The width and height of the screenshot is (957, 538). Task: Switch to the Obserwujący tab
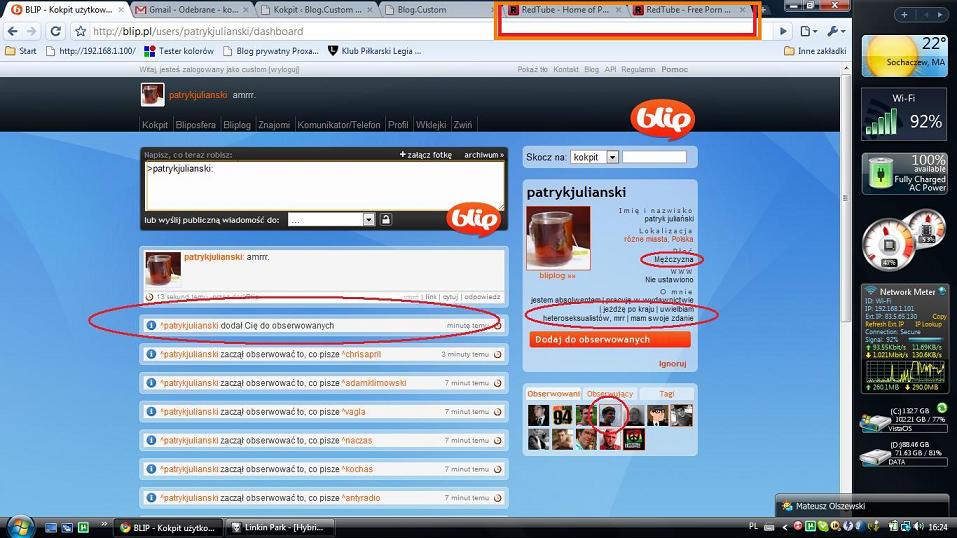click(610, 394)
